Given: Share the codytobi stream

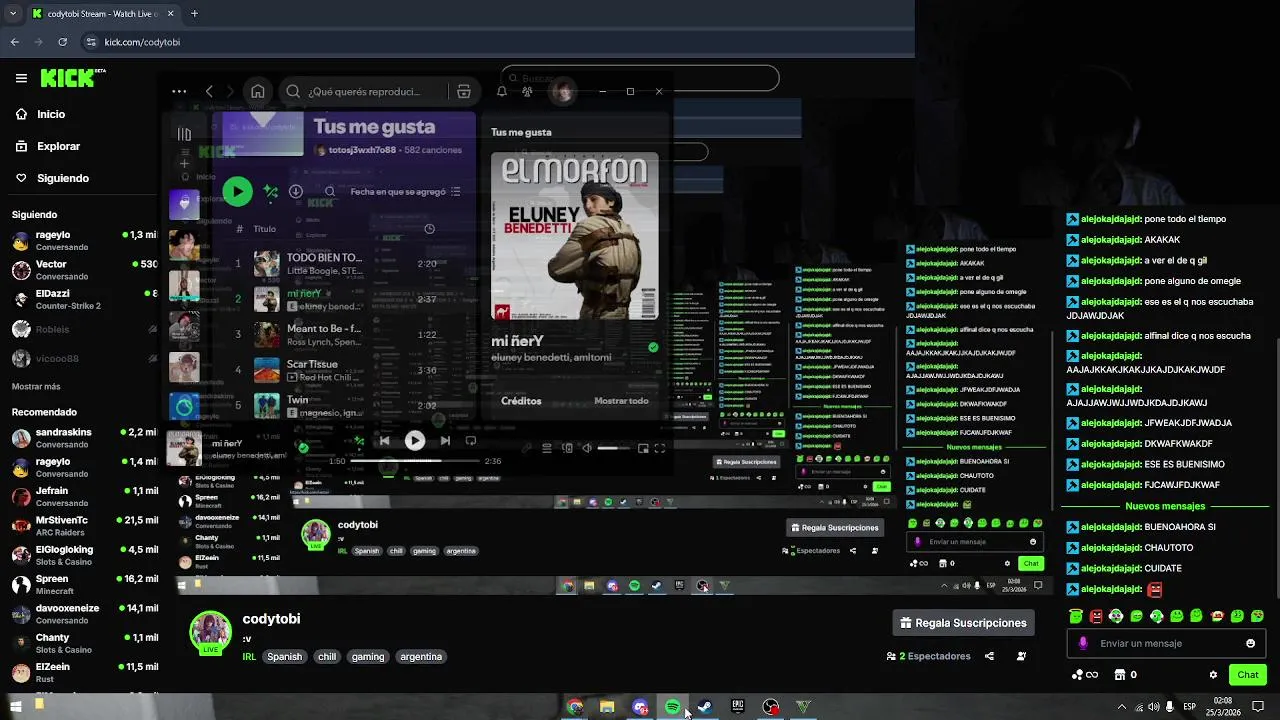Looking at the screenshot, I should pyautogui.click(x=989, y=656).
